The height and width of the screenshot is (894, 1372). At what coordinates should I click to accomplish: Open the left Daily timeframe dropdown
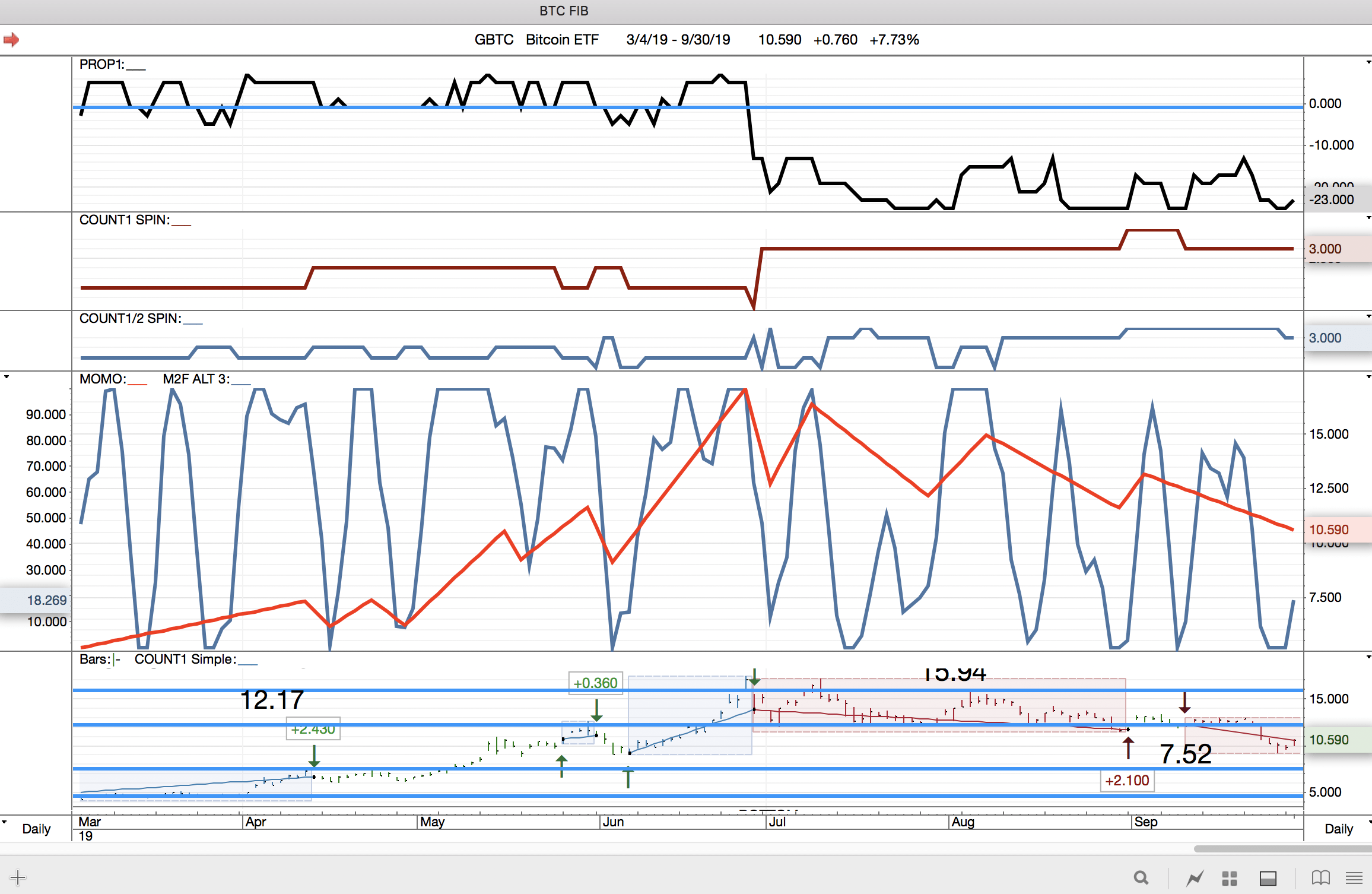pyautogui.click(x=36, y=829)
